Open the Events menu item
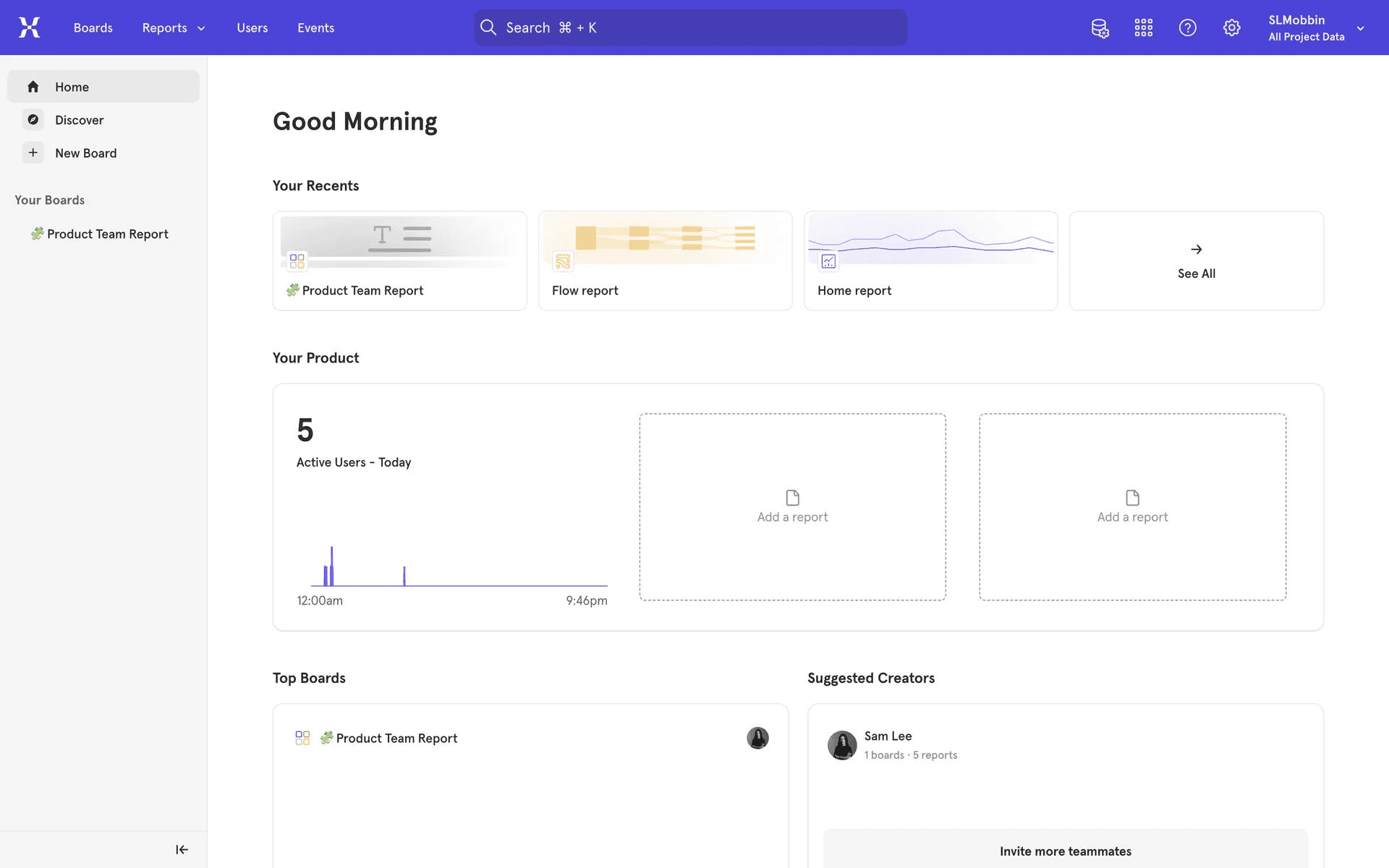 point(315,28)
